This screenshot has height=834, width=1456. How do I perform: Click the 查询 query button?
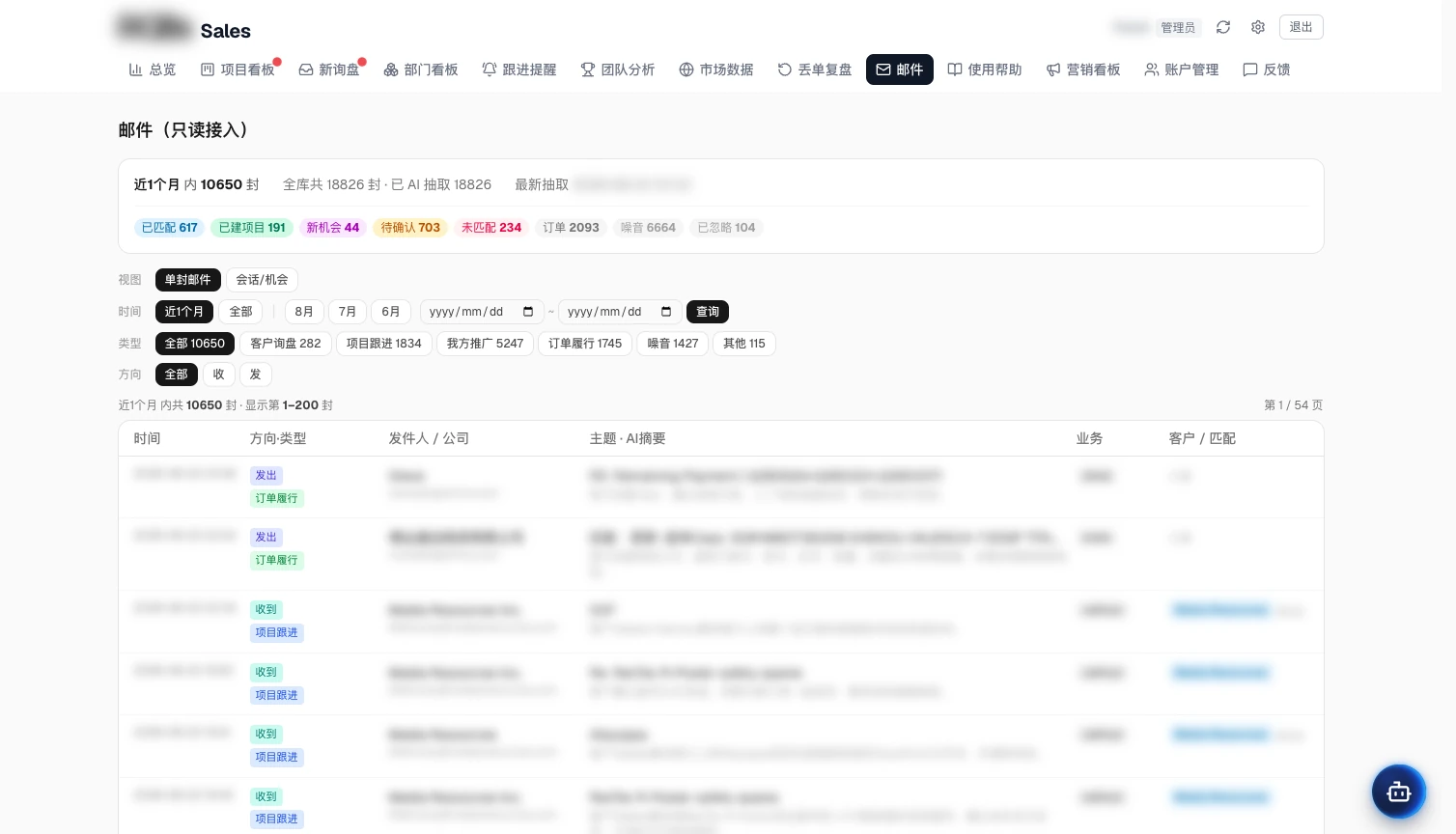click(x=708, y=312)
